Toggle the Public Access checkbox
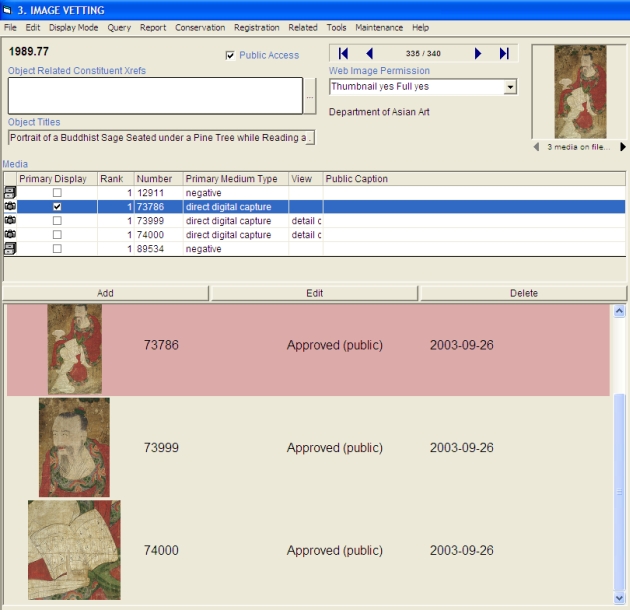This screenshot has width=630, height=610. click(x=231, y=56)
